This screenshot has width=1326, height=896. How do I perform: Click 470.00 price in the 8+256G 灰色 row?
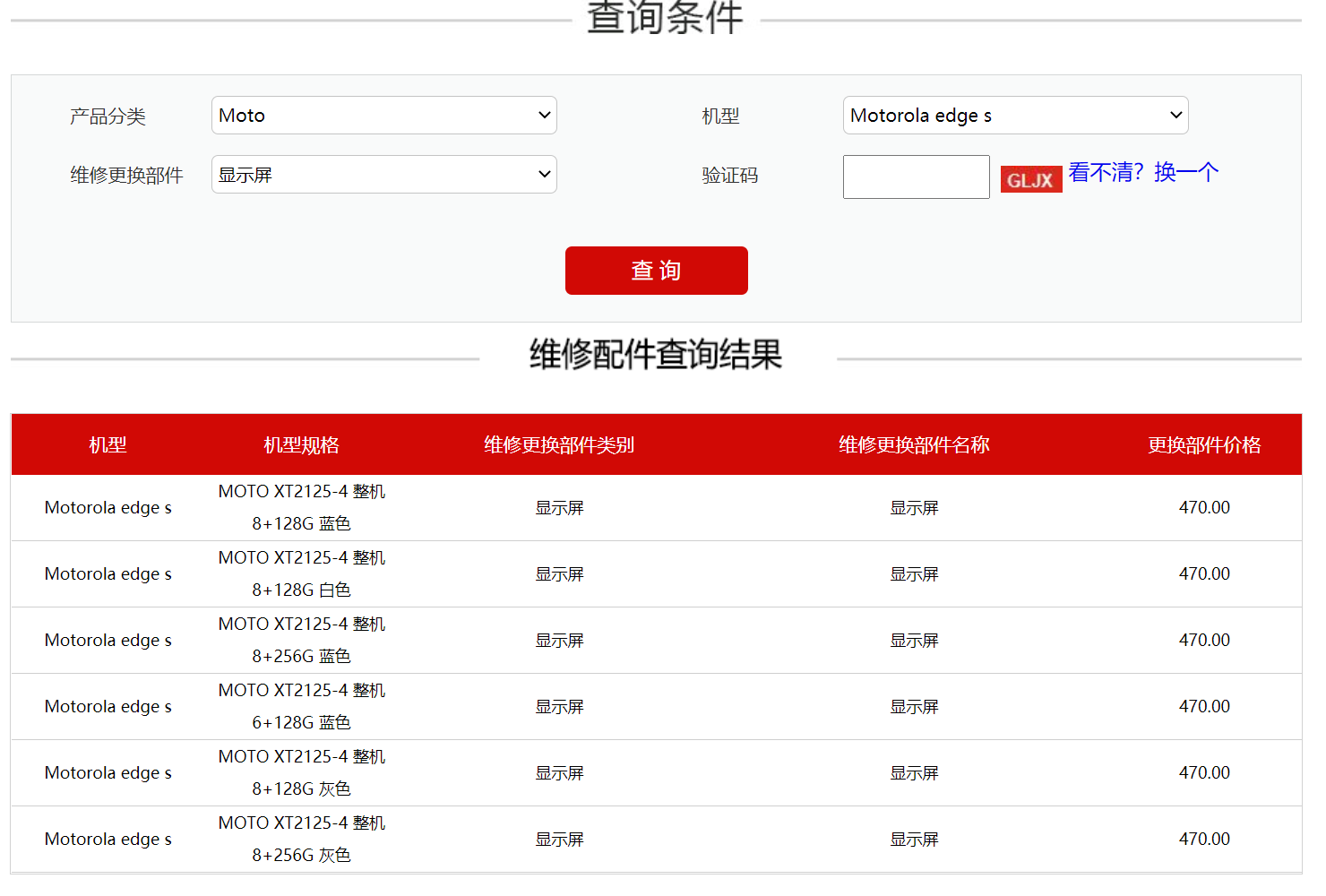pos(1204,839)
